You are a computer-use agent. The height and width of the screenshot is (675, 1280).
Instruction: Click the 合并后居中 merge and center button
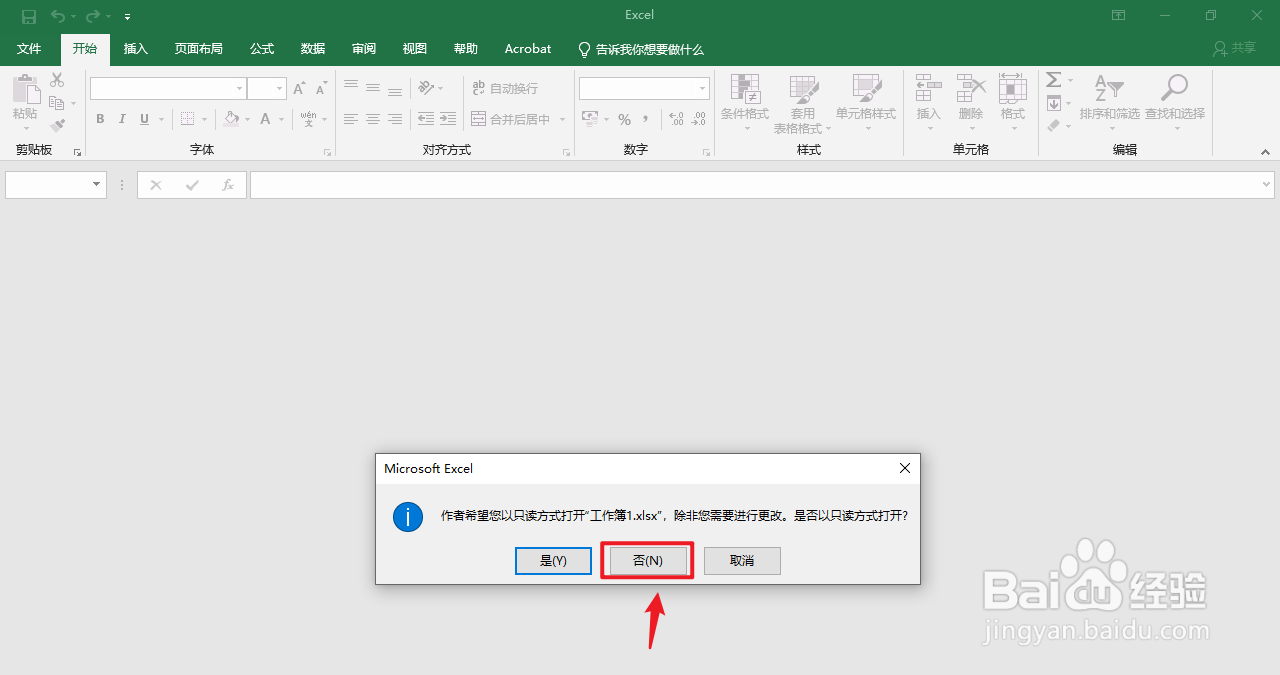tap(510, 119)
